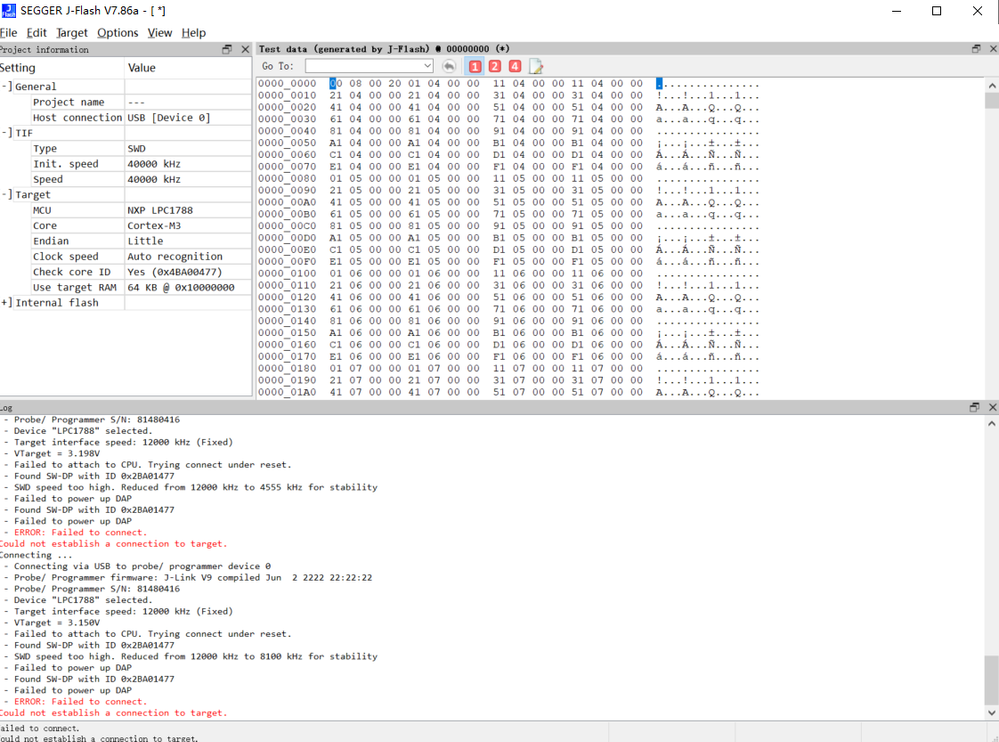Select the Init. speed row
Screen dimensions: 999x742
(126, 164)
